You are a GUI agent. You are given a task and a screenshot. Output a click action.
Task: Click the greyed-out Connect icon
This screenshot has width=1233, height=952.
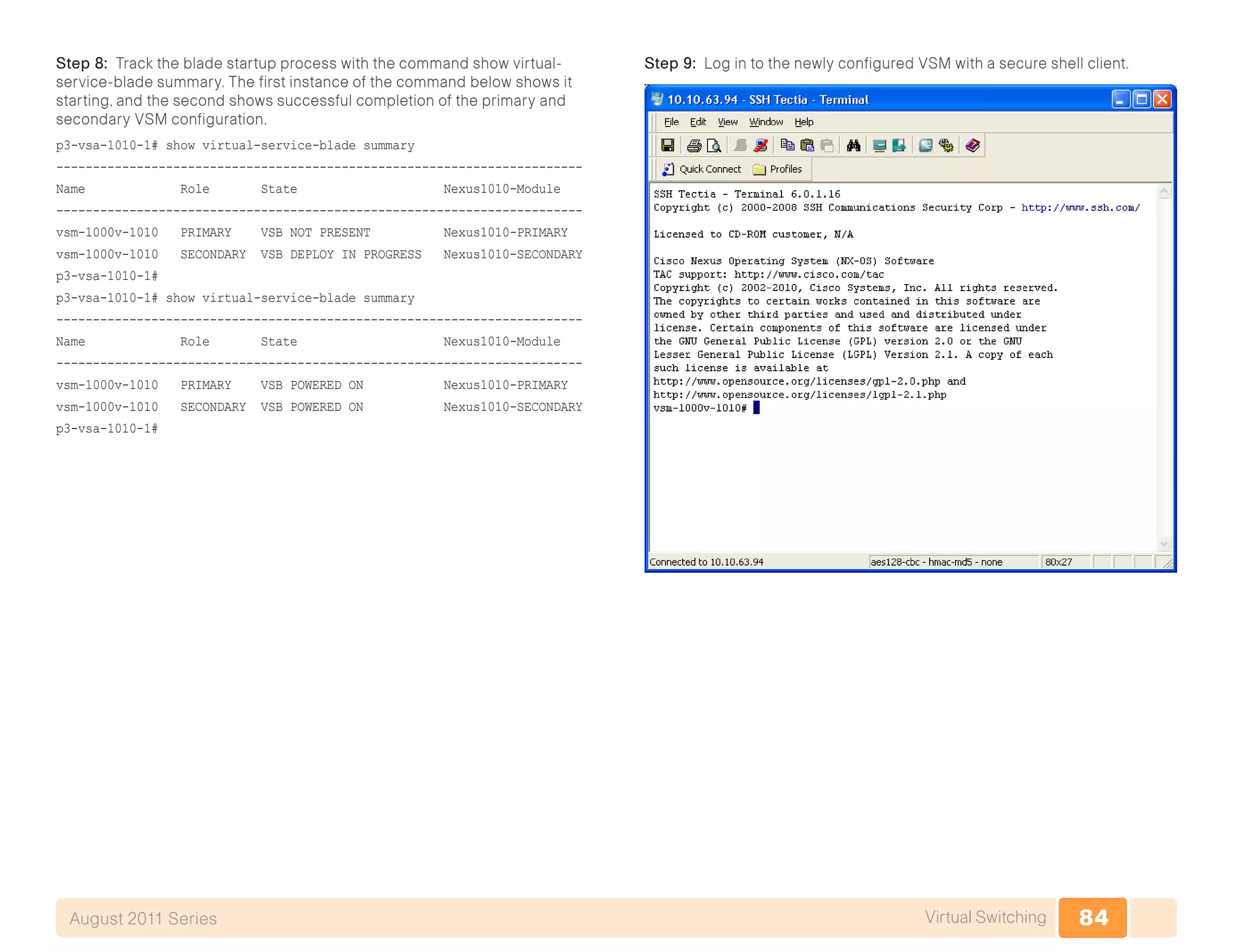click(x=741, y=146)
